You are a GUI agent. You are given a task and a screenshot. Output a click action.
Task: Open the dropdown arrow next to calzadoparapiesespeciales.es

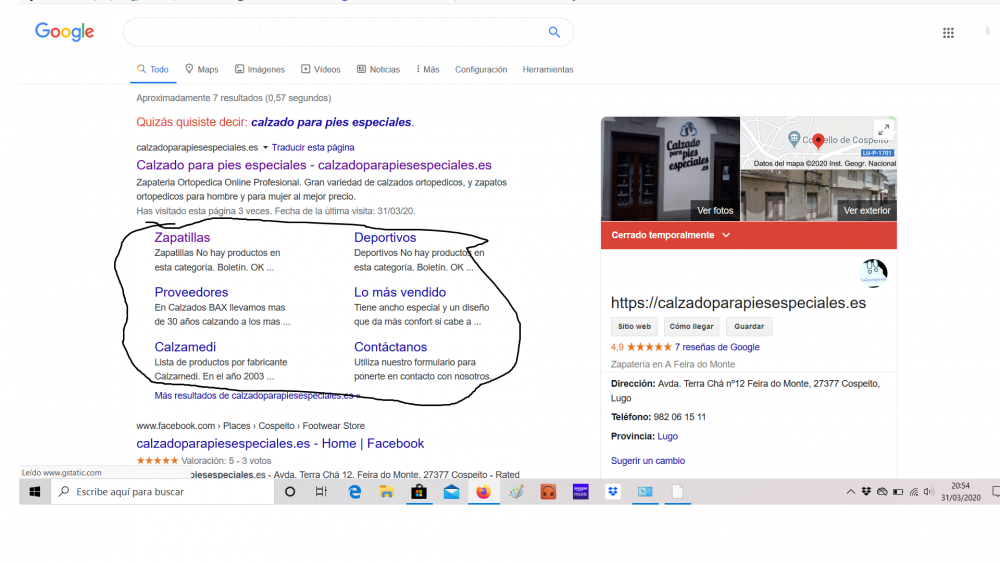[265, 147]
